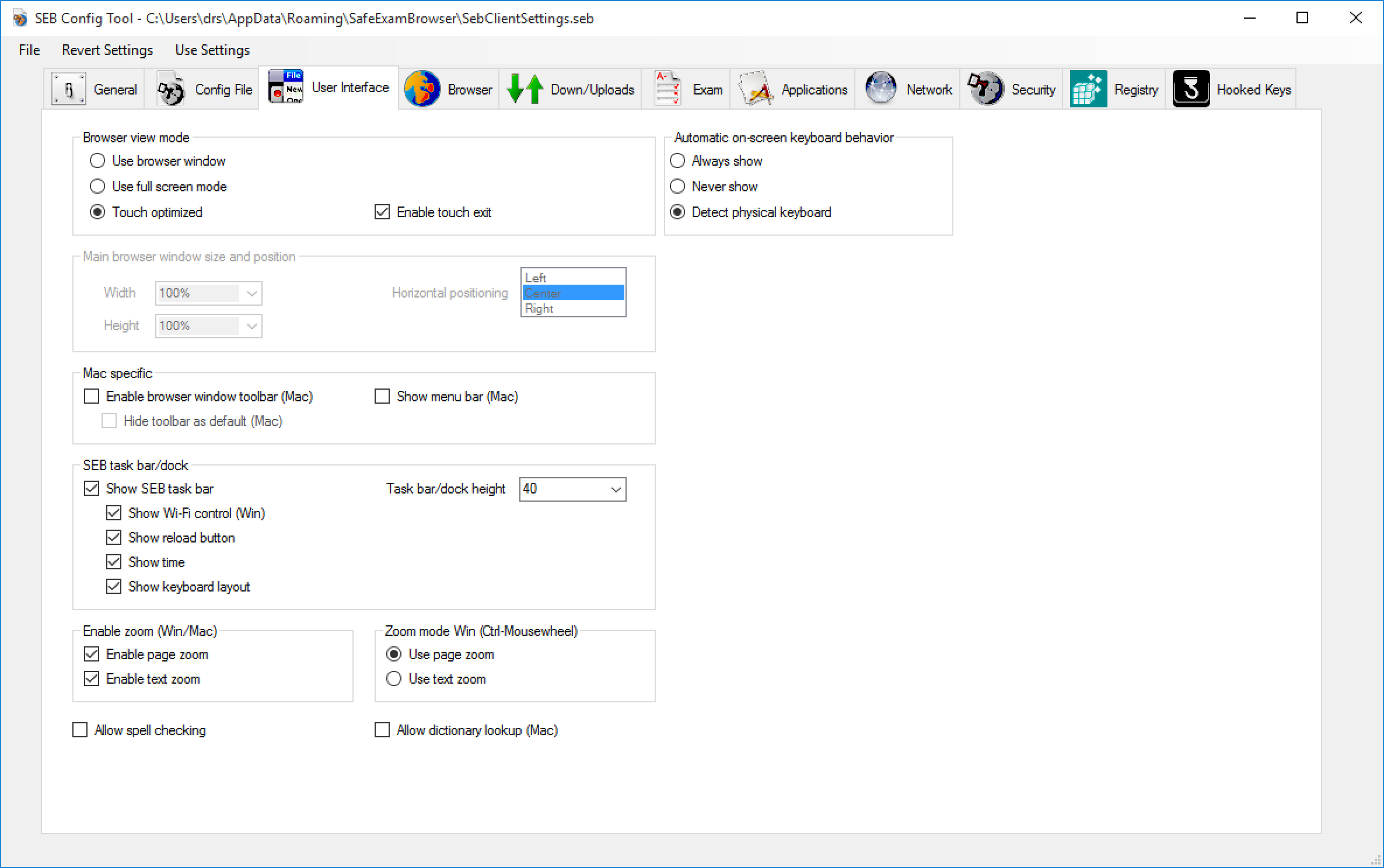The image size is (1384, 868).
Task: Open the Width percentage dropdown
Action: [x=251, y=293]
